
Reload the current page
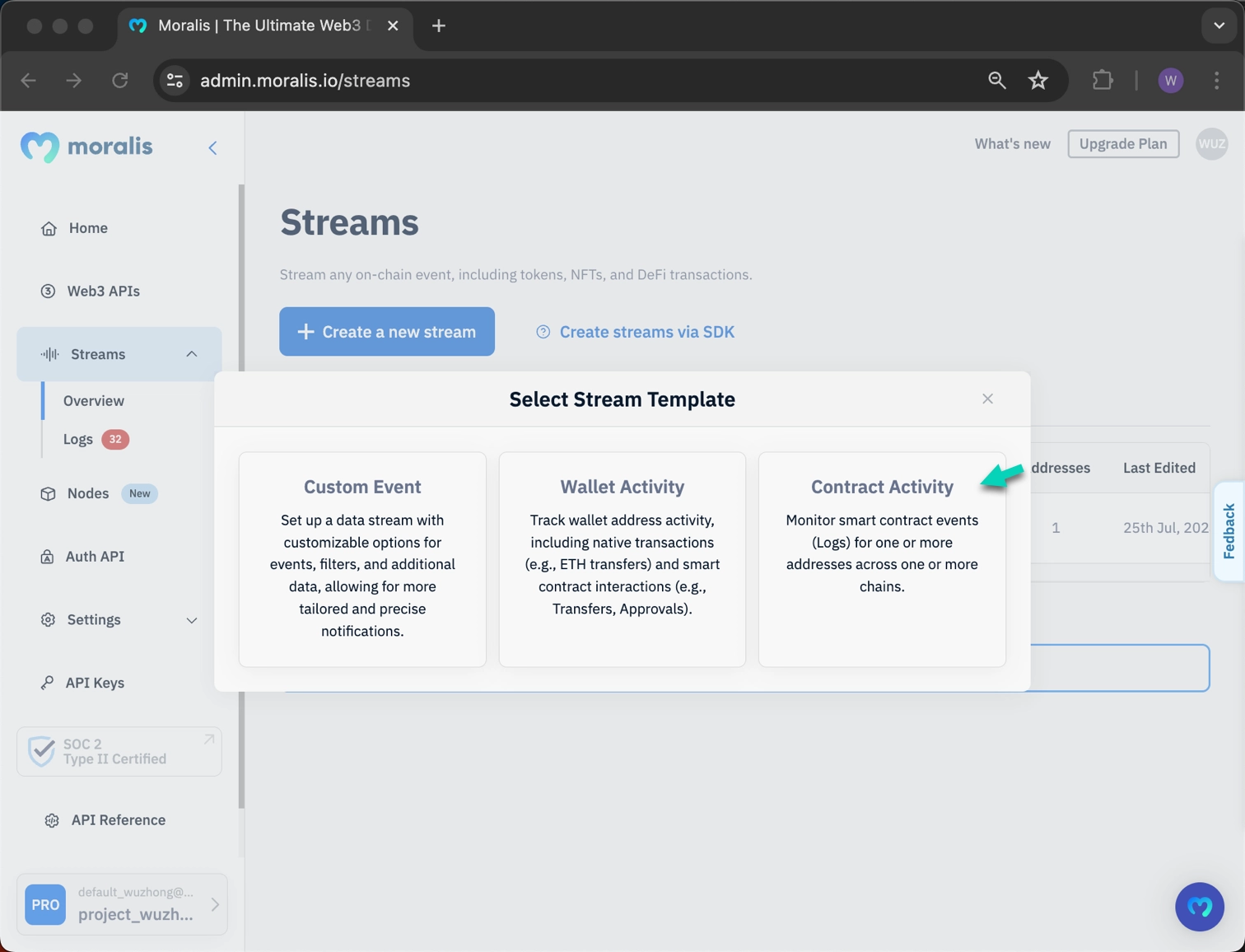tap(120, 80)
